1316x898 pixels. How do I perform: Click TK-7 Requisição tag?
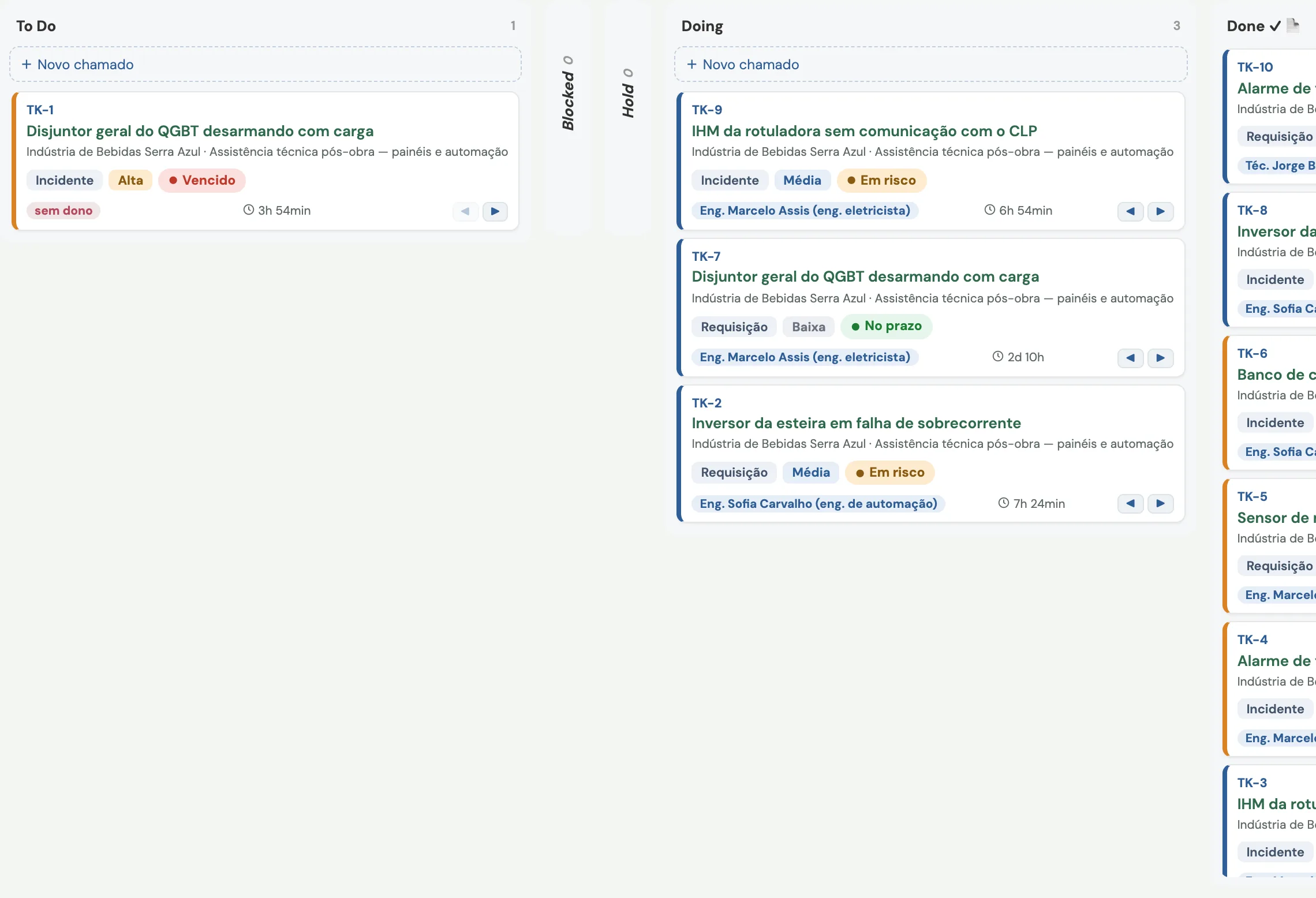pos(734,327)
